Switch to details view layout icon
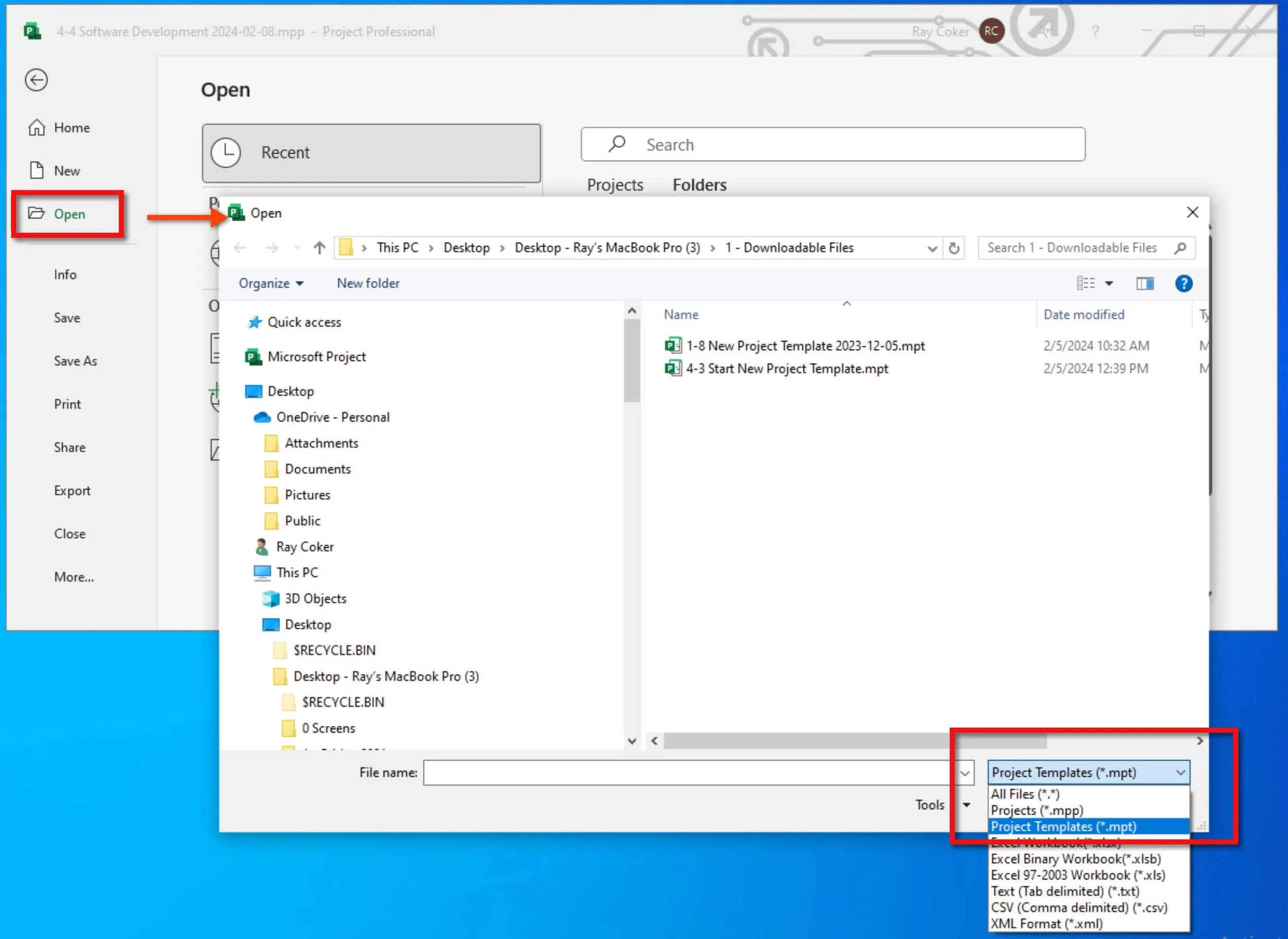Viewport: 1288px width, 939px height. click(1087, 283)
